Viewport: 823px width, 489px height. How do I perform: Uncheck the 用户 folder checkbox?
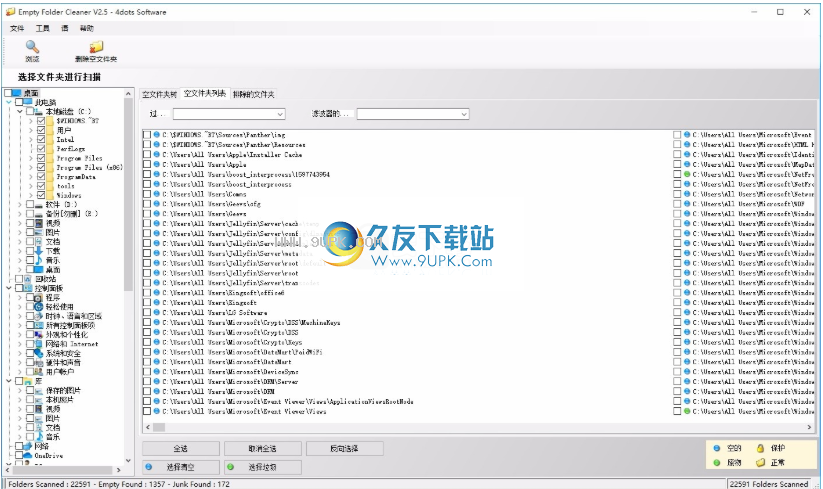41,130
